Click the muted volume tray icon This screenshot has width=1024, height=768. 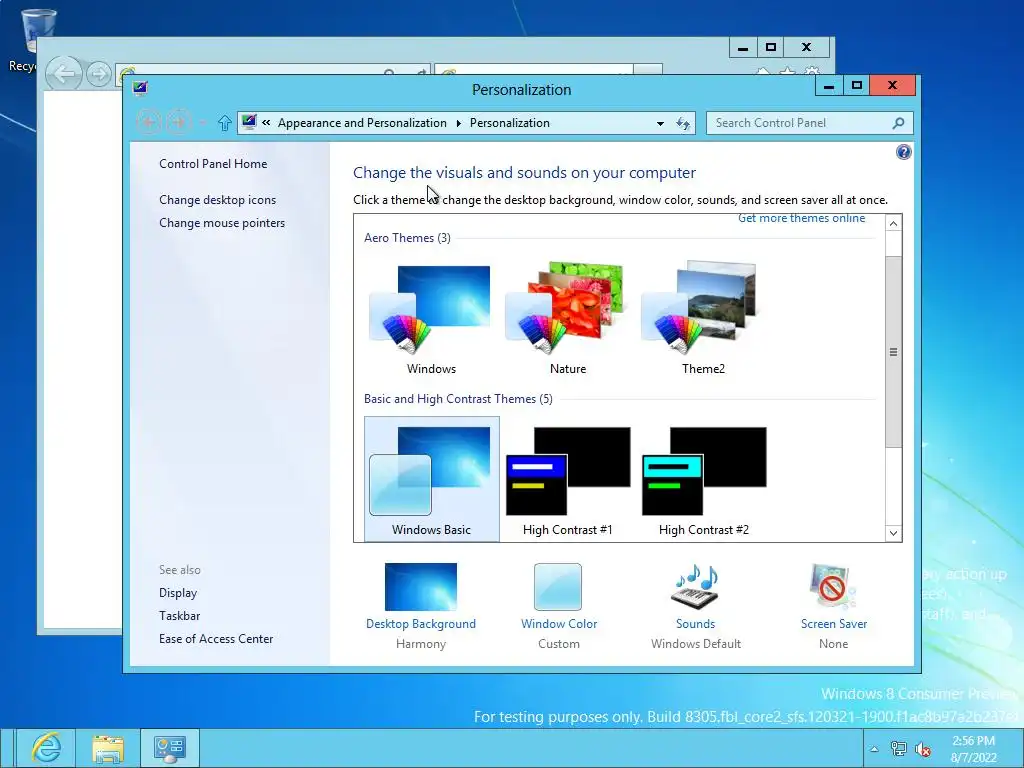click(923, 749)
